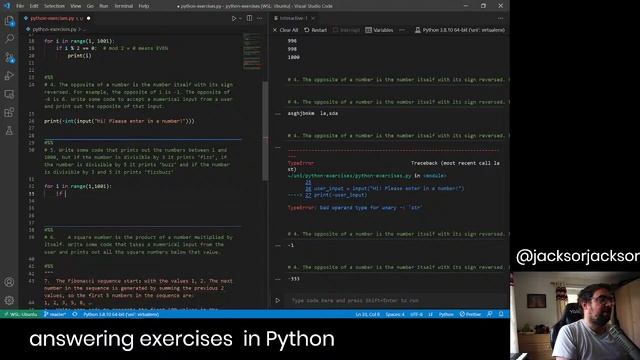Open the File menu

click(20, 6)
